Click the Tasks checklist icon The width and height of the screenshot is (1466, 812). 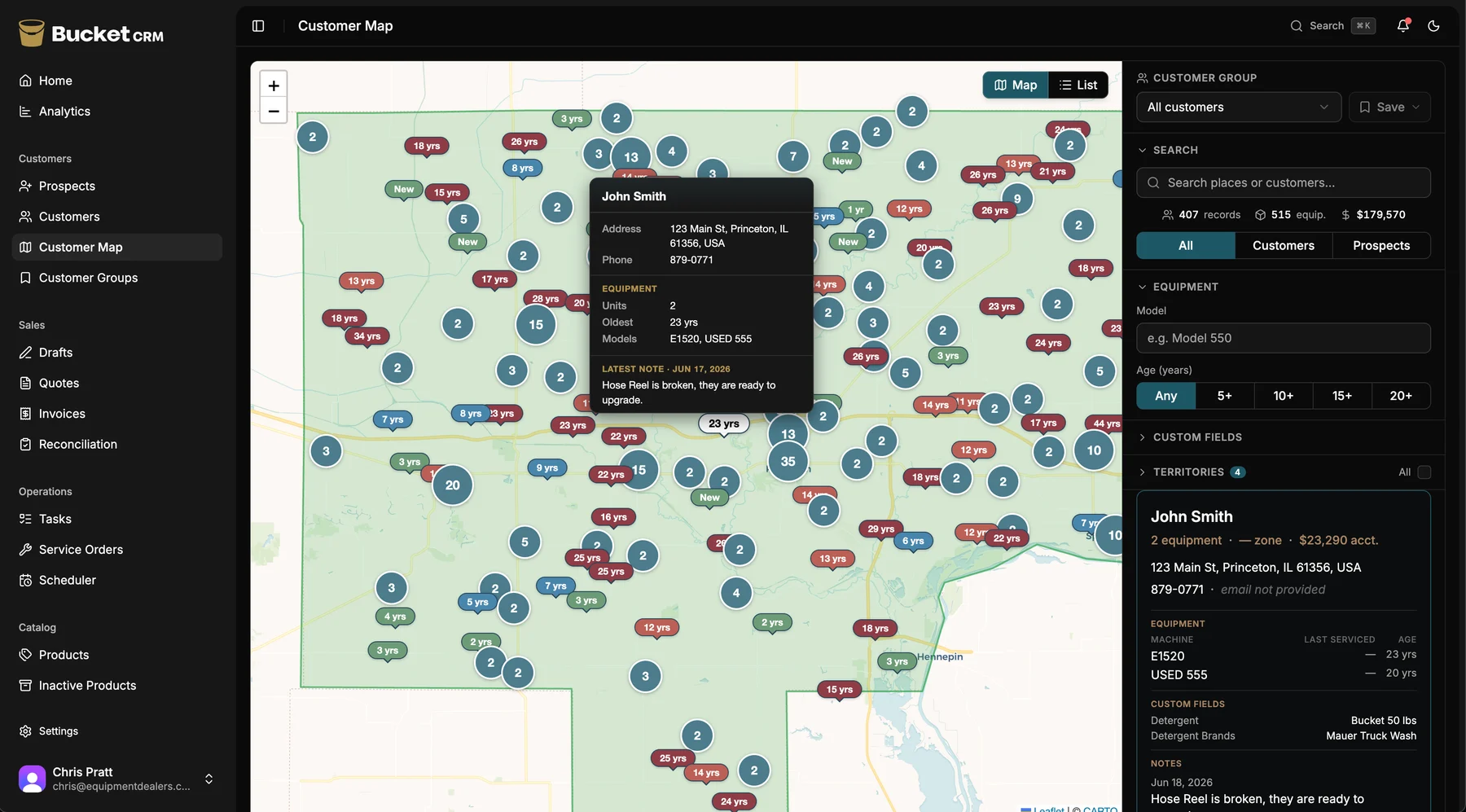coord(25,519)
